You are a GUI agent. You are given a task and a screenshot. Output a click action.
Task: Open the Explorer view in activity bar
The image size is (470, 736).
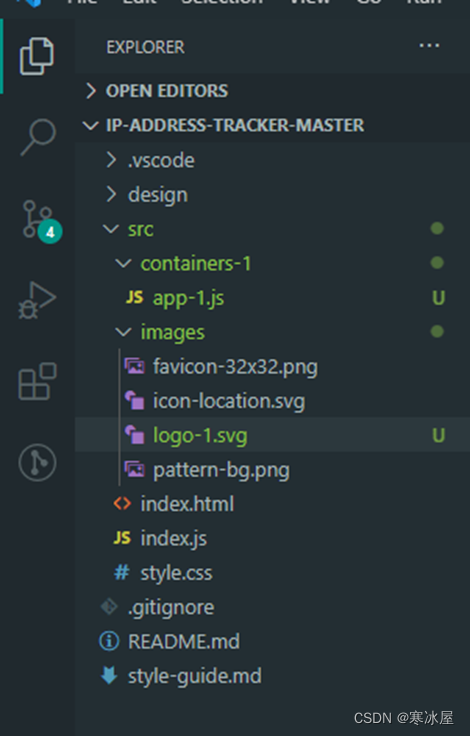click(x=37, y=56)
